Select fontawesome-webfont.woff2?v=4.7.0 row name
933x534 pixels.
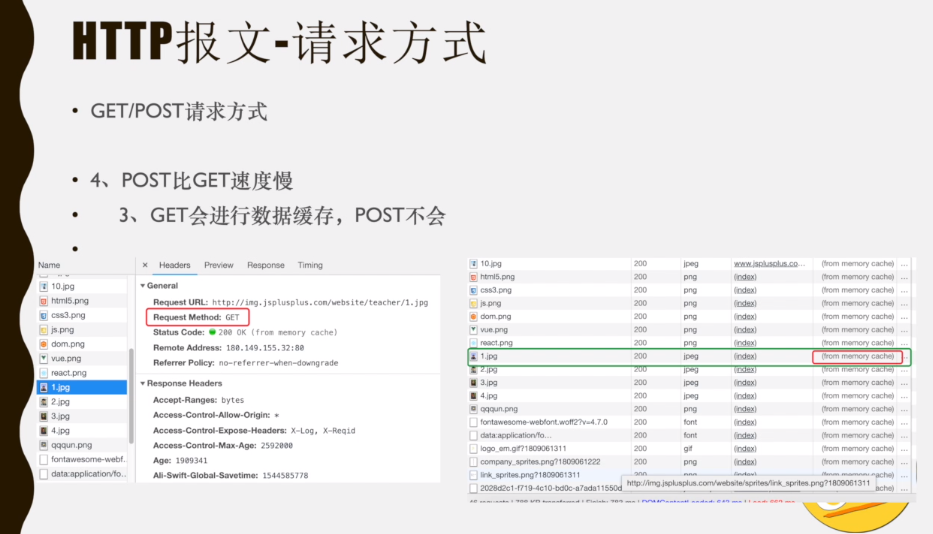tap(544, 422)
